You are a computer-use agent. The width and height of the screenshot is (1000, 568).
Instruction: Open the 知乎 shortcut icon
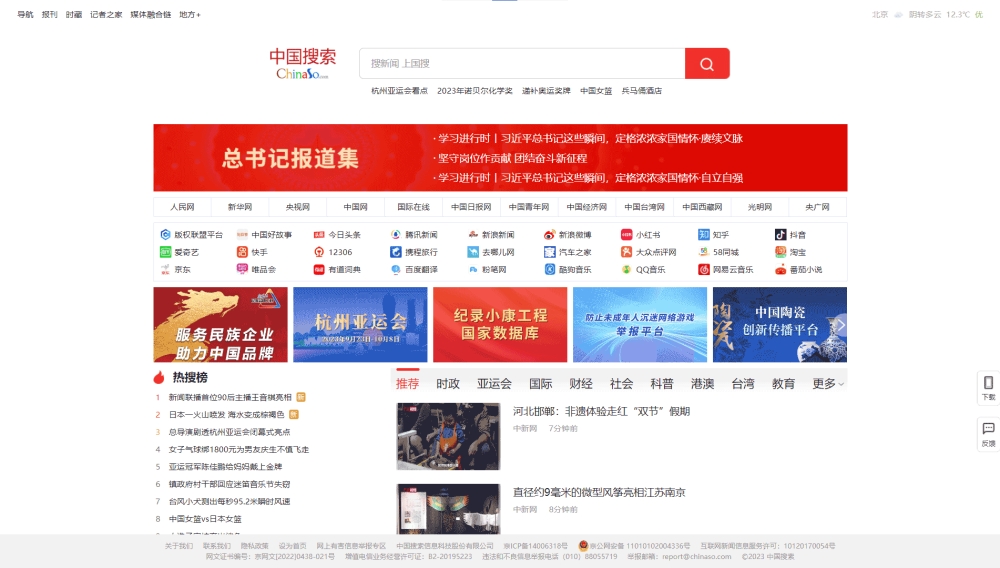click(x=703, y=235)
